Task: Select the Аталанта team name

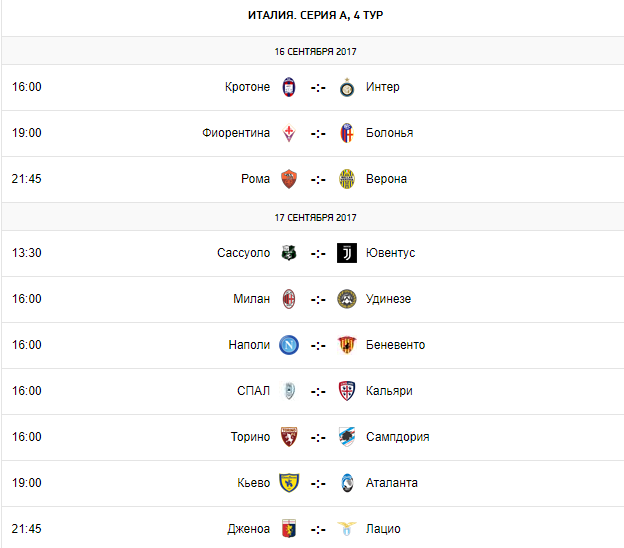Action: pyautogui.click(x=392, y=483)
